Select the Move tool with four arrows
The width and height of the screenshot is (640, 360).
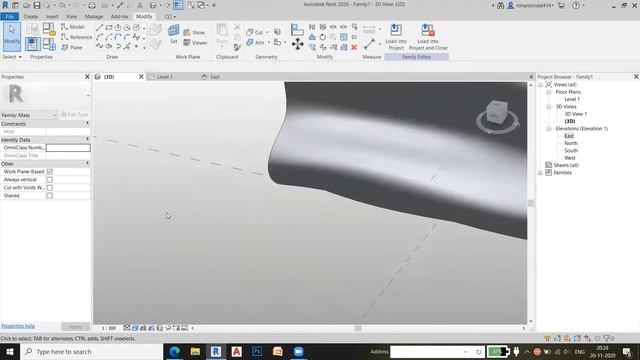298,44
